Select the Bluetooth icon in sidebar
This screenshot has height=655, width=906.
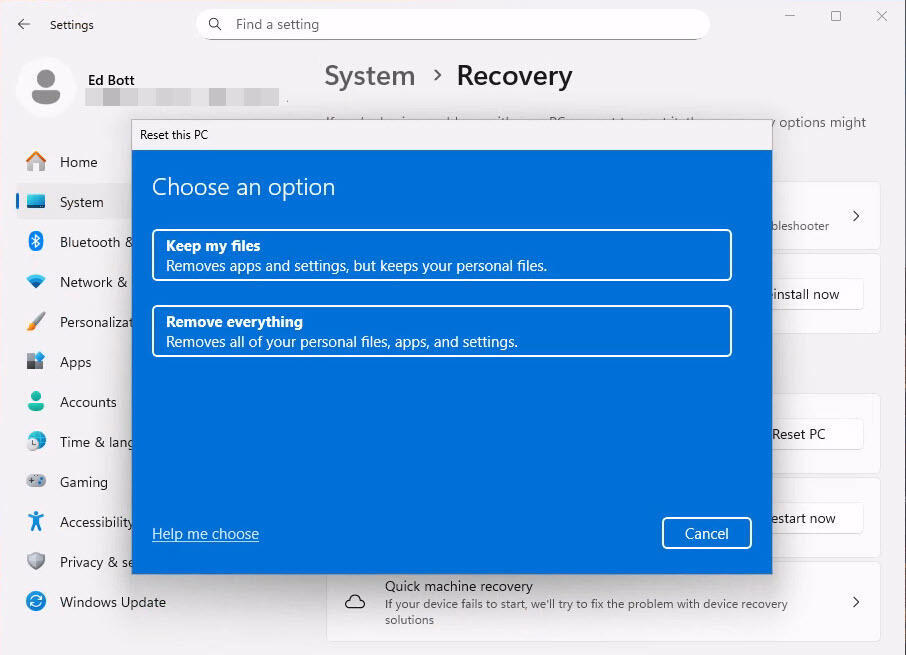36,242
